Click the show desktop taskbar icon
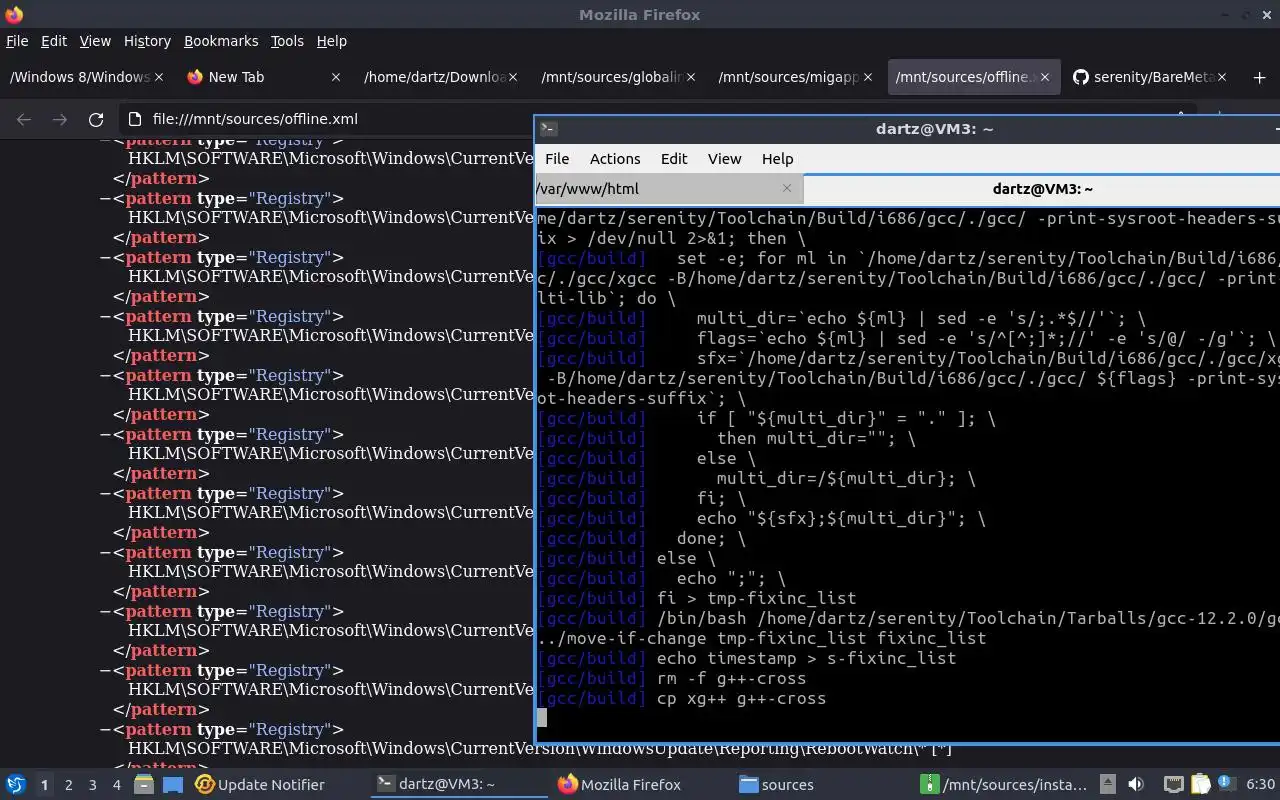This screenshot has width=1280, height=800. [x=173, y=785]
